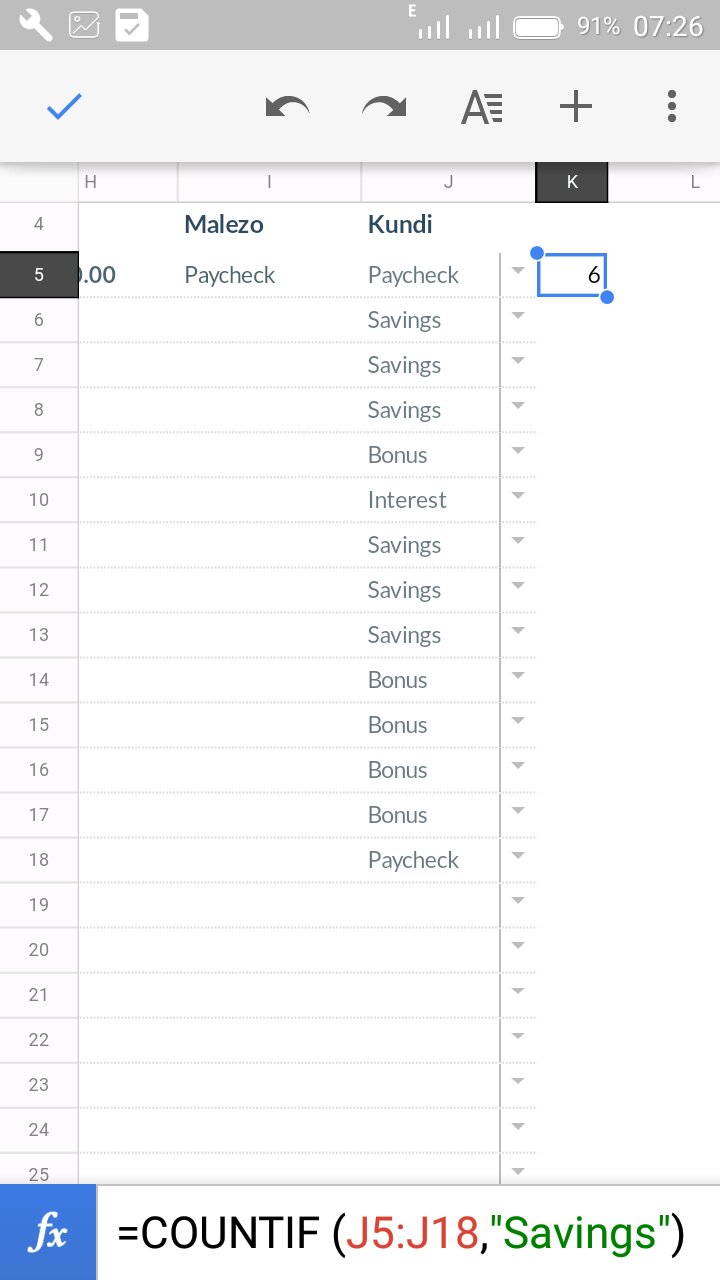Select the row 5 header

coord(39,275)
